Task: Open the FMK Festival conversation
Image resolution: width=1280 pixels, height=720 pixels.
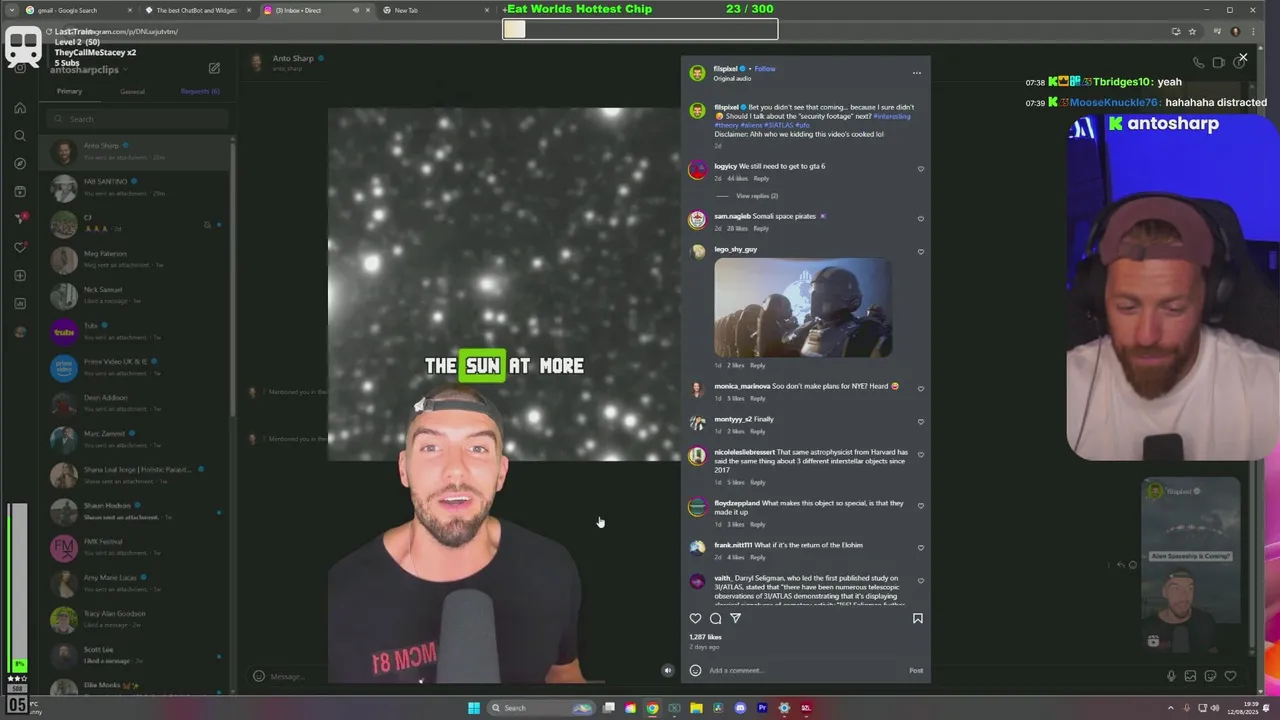Action: [135, 547]
